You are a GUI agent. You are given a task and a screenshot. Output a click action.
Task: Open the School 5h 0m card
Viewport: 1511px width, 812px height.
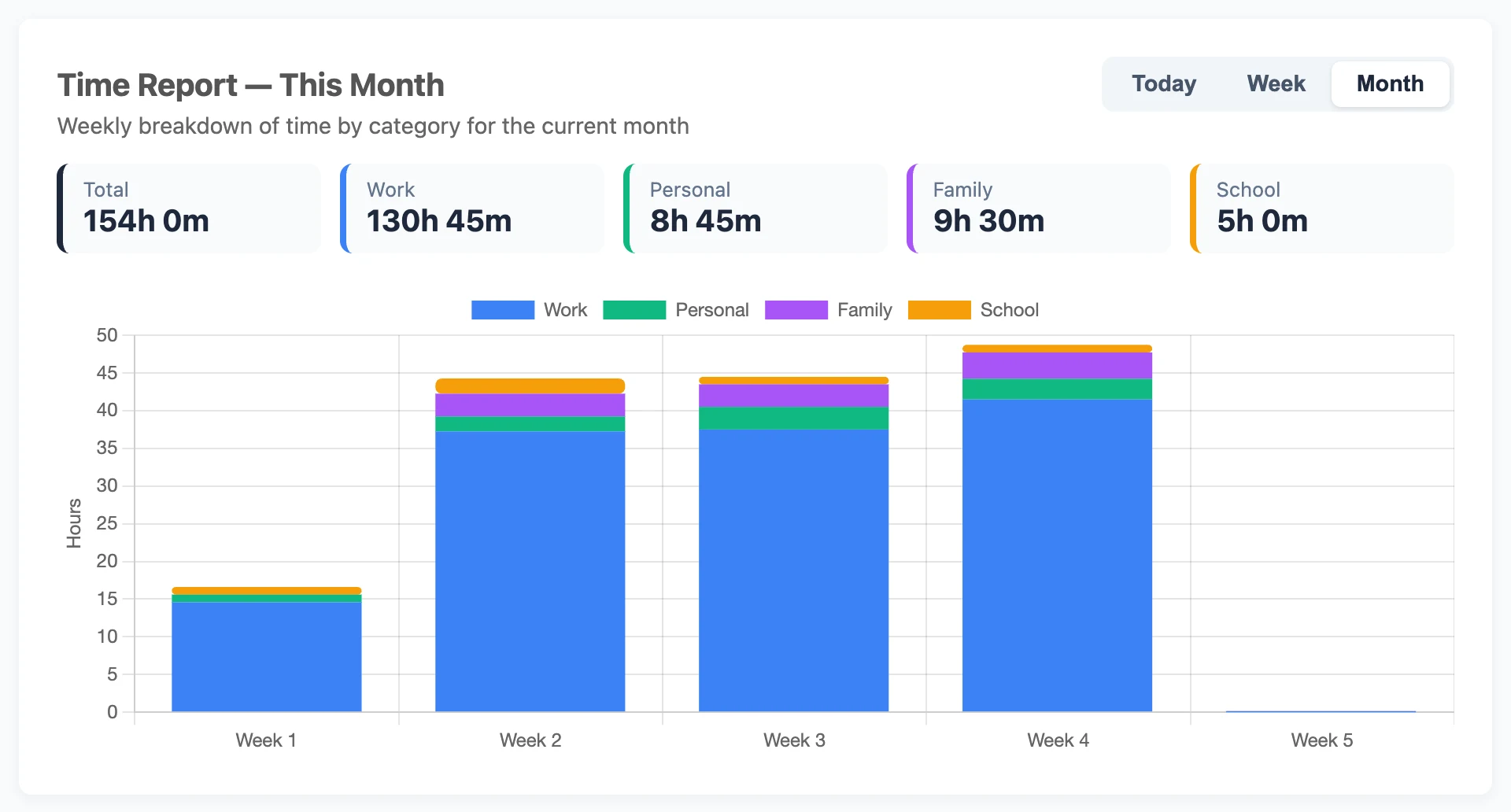tap(1322, 209)
